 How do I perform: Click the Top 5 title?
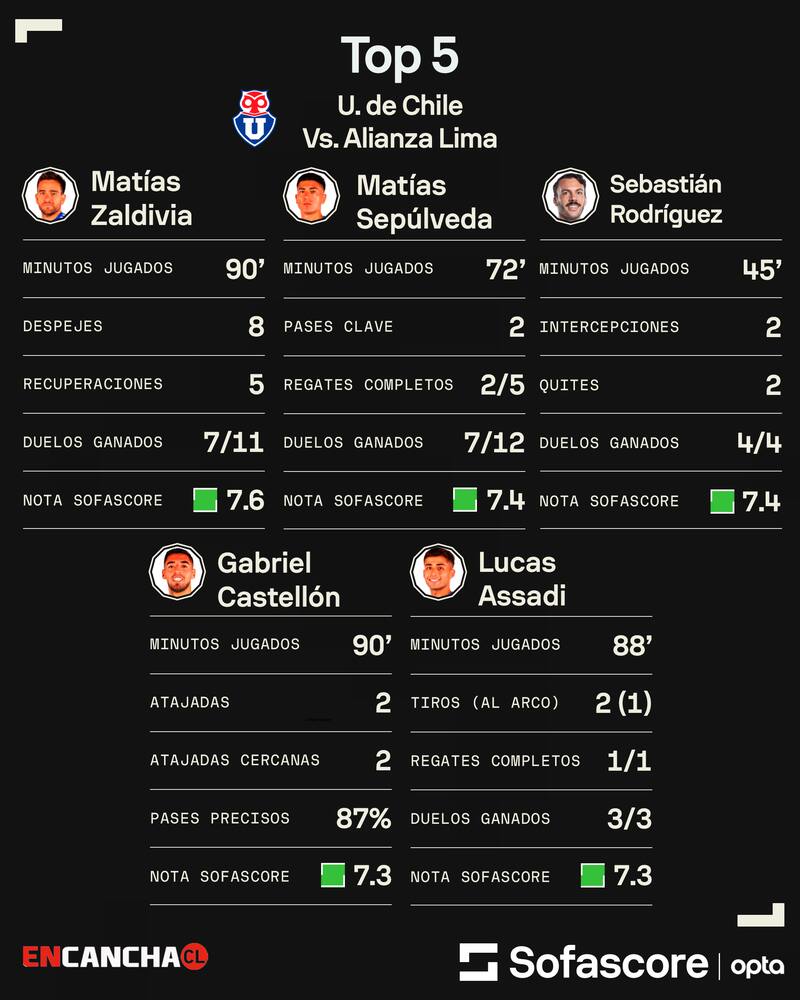[400, 56]
